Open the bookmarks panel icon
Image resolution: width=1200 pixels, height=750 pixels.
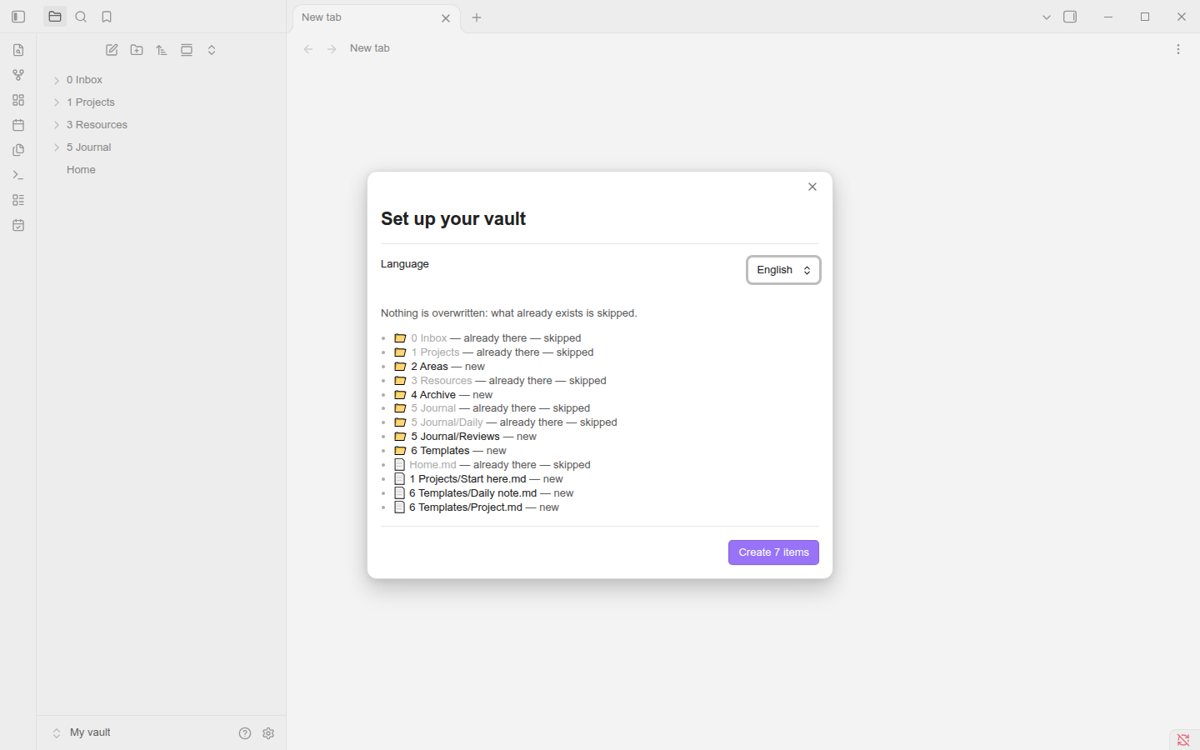[107, 17]
